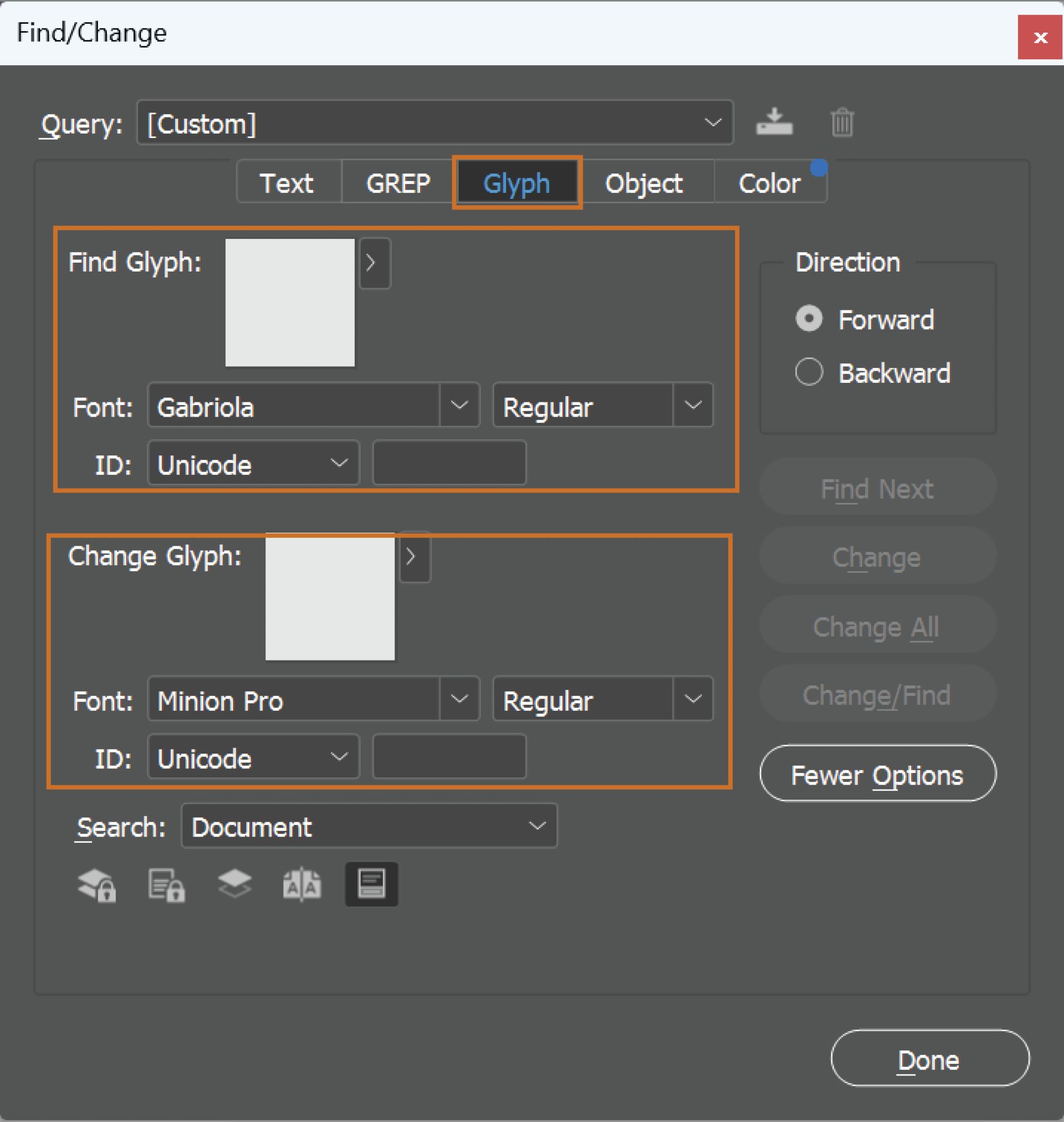Screen dimensions: 1064x1122
Task: Expand Minion Pro font dropdown
Action: 459,699
